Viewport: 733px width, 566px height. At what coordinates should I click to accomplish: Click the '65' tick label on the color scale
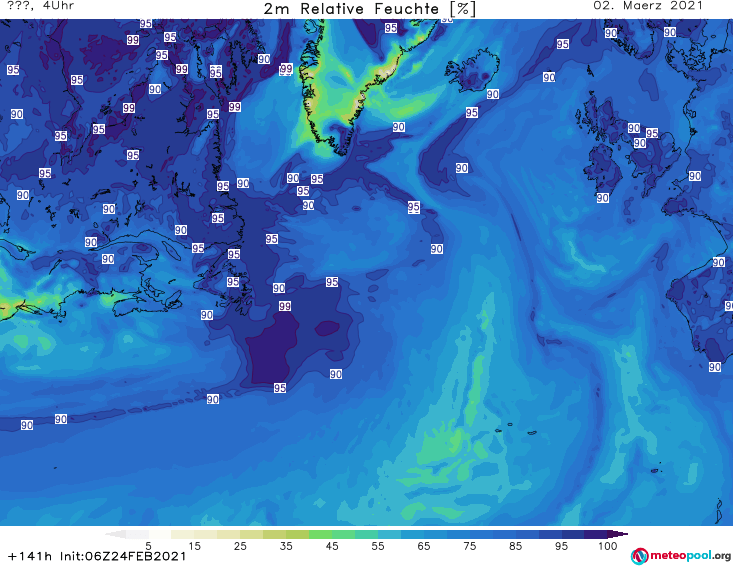(424, 545)
